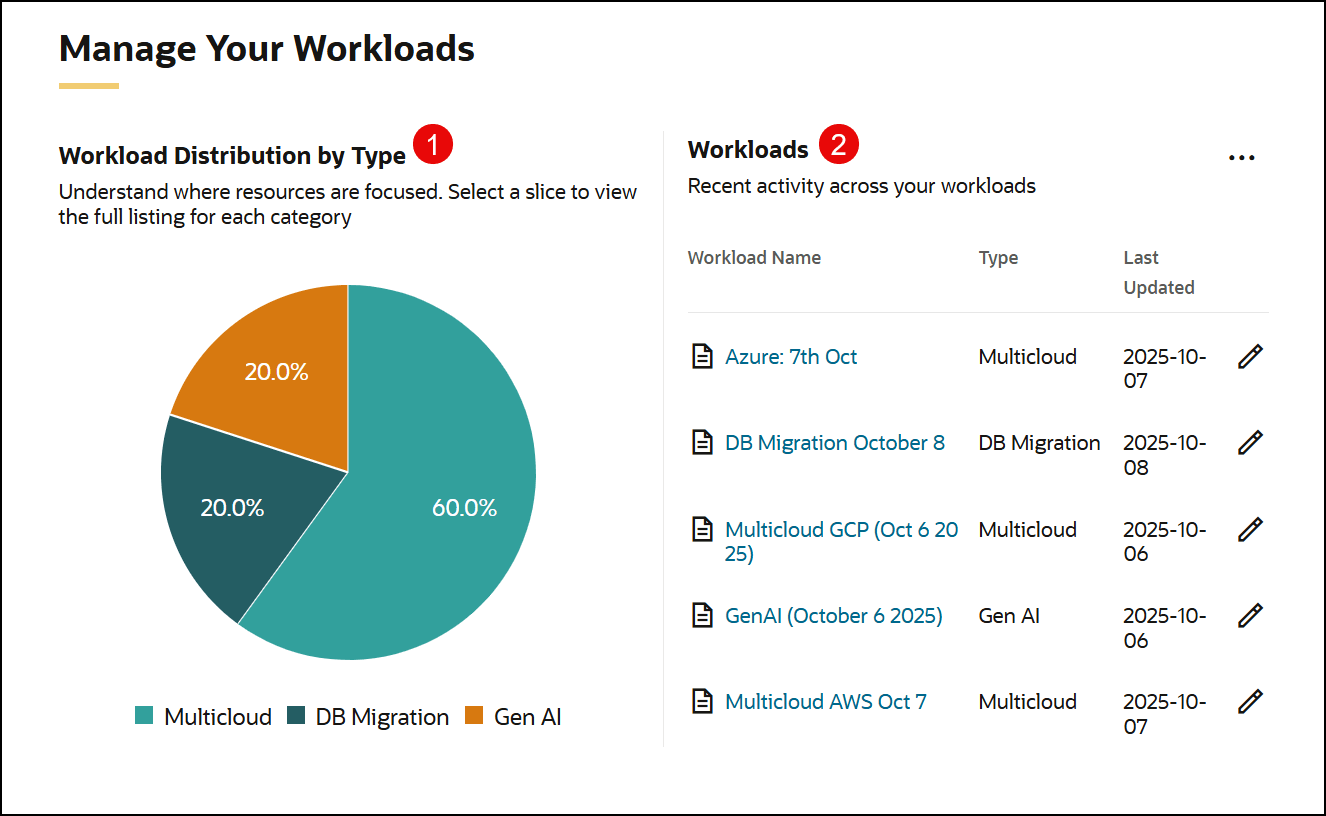This screenshot has width=1326, height=816.
Task: Select the edit pencil for DB Migration October 8
Action: (1250, 442)
